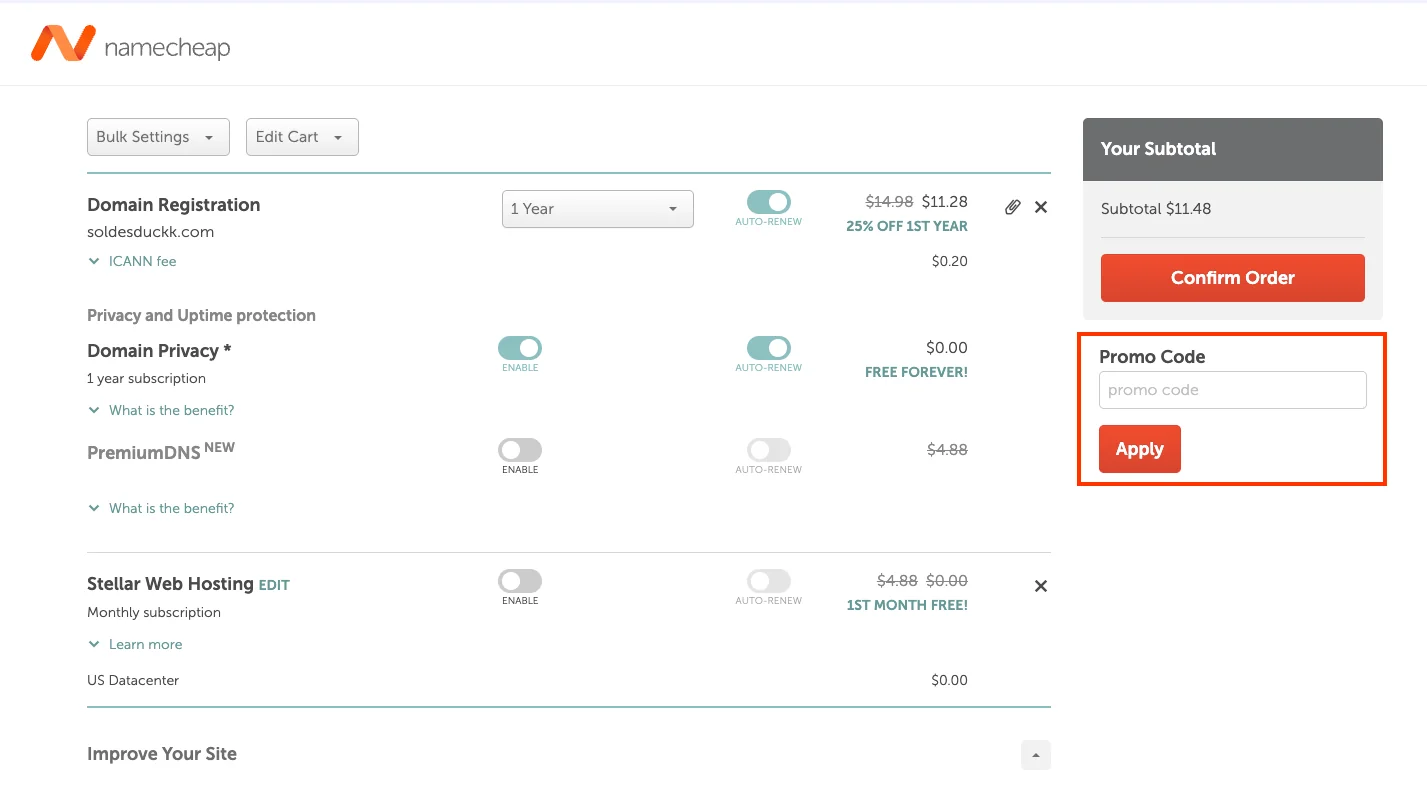Click Confirm Order
The width and height of the screenshot is (1427, 792).
coord(1231,277)
